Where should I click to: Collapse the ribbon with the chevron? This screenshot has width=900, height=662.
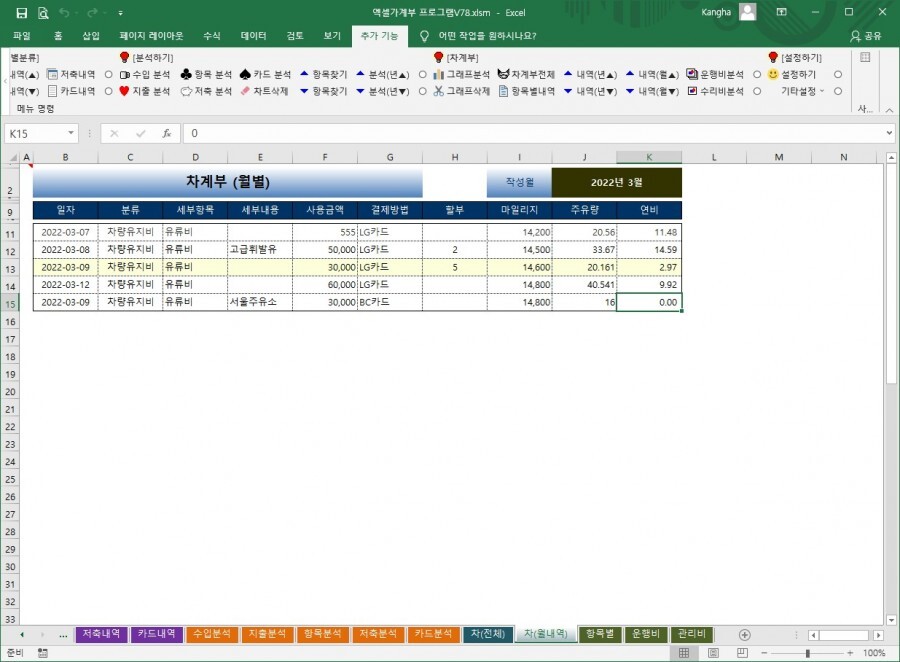click(x=889, y=110)
